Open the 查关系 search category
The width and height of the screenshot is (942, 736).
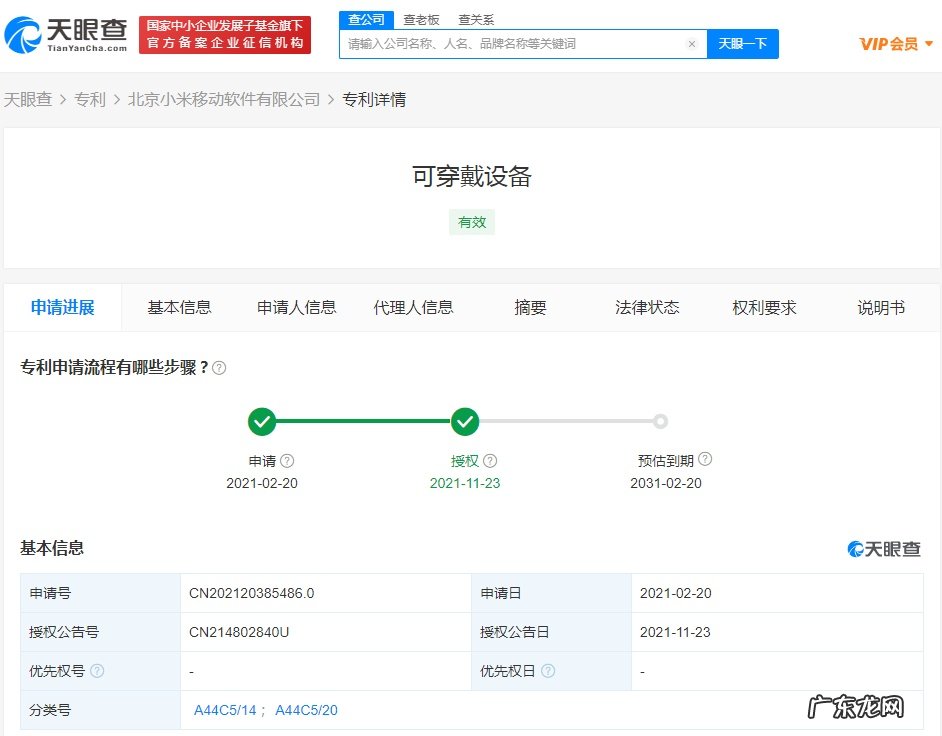[x=475, y=19]
